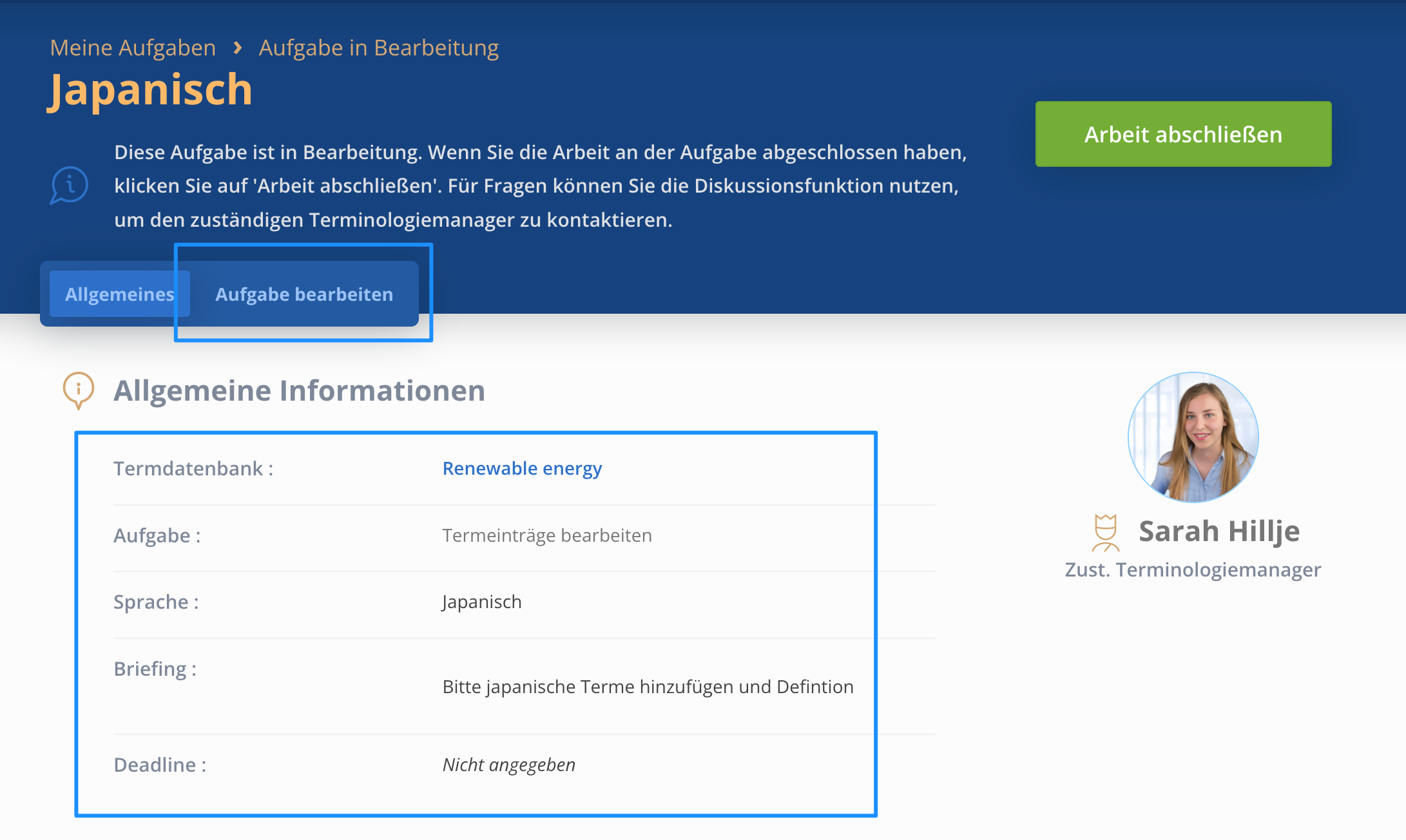Open the 'Renewable energy' termbase link

[522, 468]
